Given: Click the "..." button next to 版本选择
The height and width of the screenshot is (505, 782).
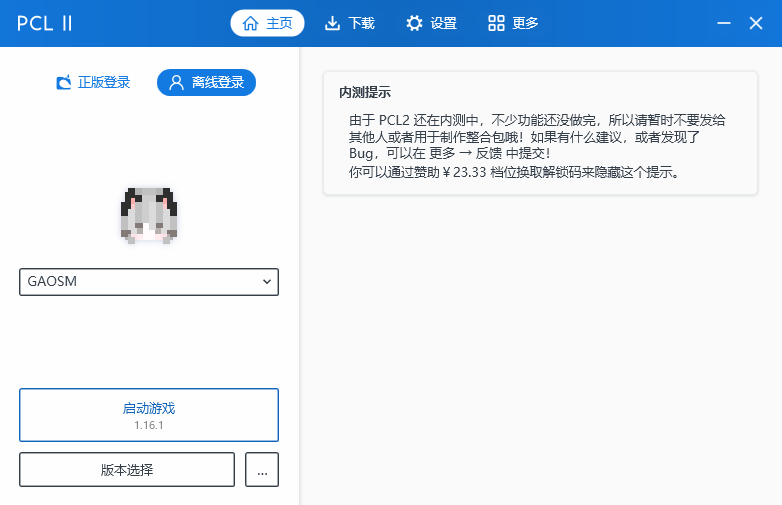Looking at the screenshot, I should [x=262, y=469].
